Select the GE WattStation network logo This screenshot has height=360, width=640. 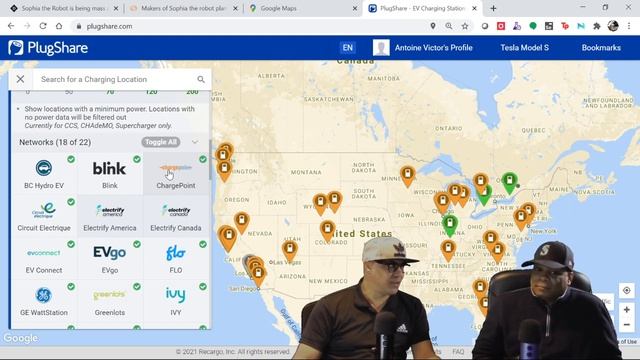44,295
